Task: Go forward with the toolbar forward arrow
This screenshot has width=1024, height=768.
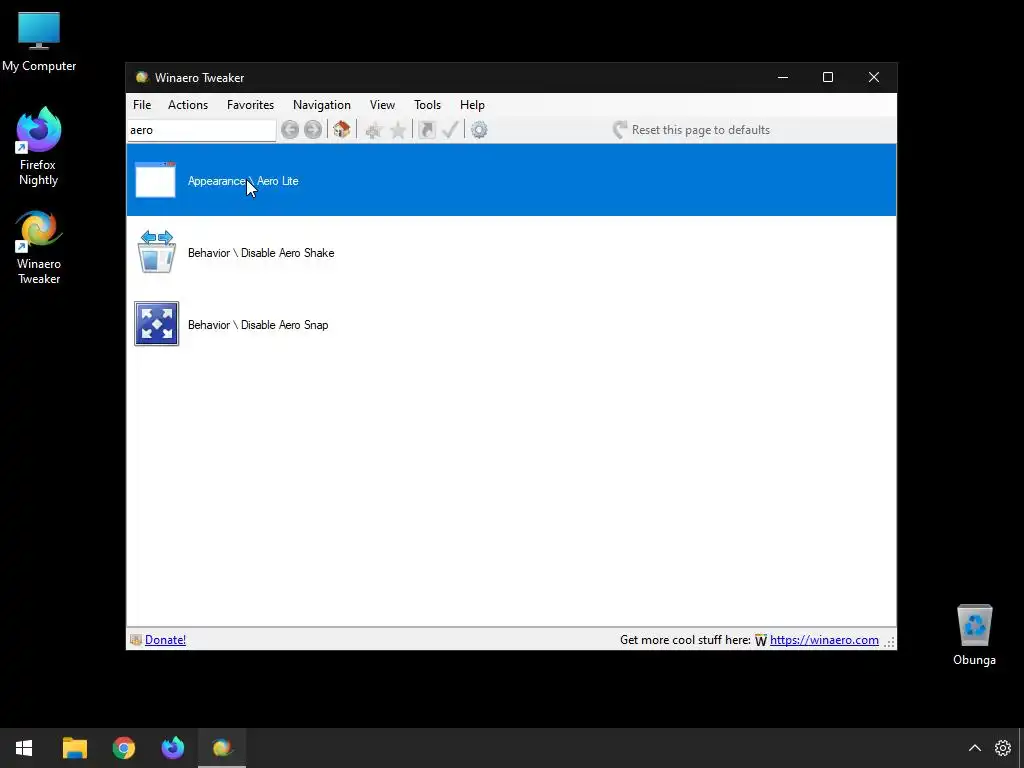Action: tap(313, 129)
